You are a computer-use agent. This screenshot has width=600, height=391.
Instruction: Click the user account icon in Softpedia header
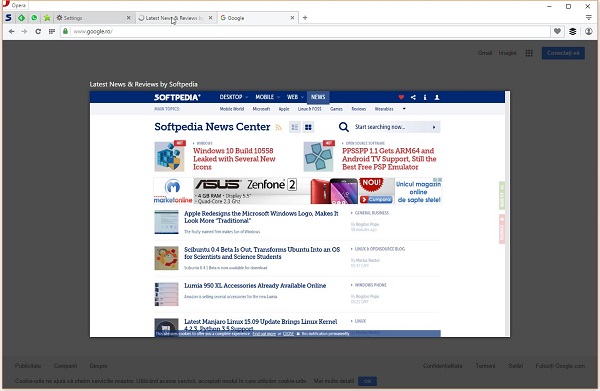437,97
